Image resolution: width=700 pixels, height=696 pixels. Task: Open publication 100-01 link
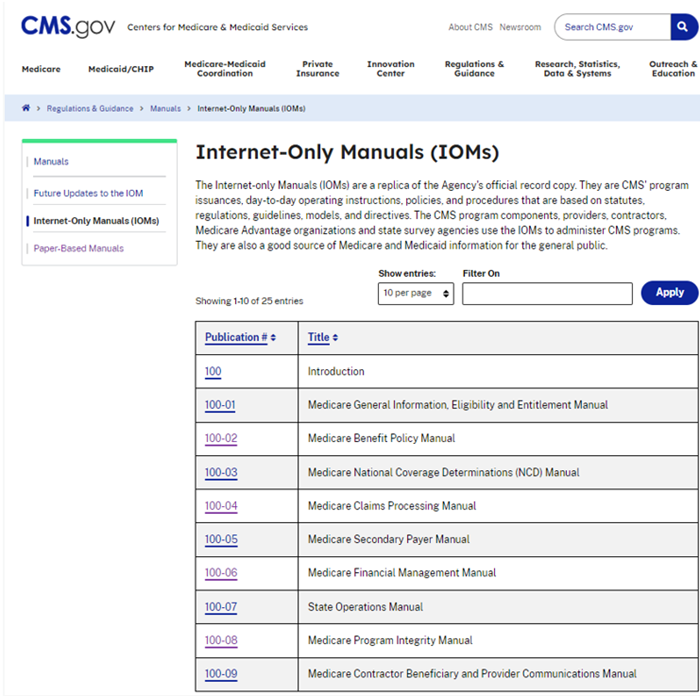click(x=220, y=405)
